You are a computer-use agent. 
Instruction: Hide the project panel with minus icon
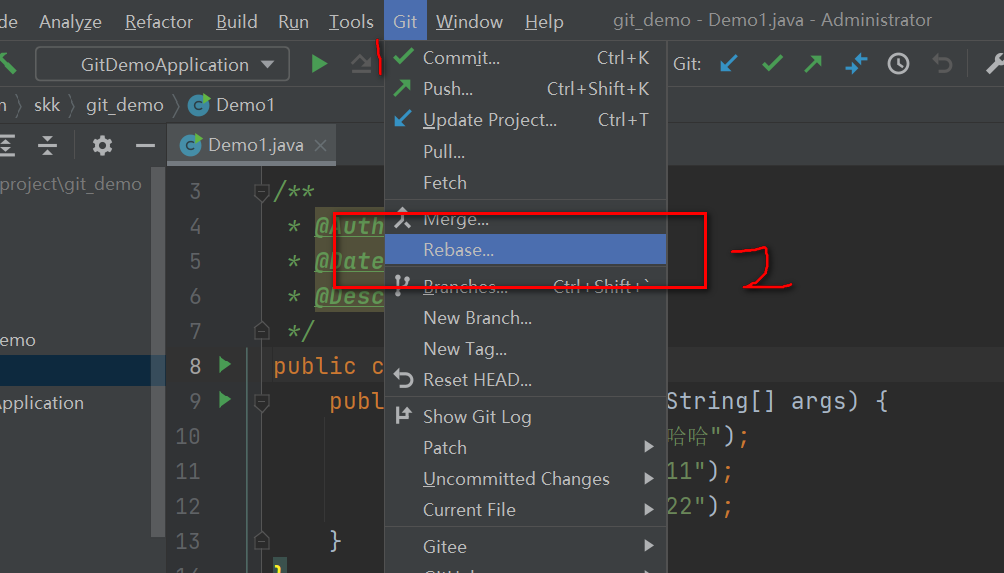(x=145, y=146)
